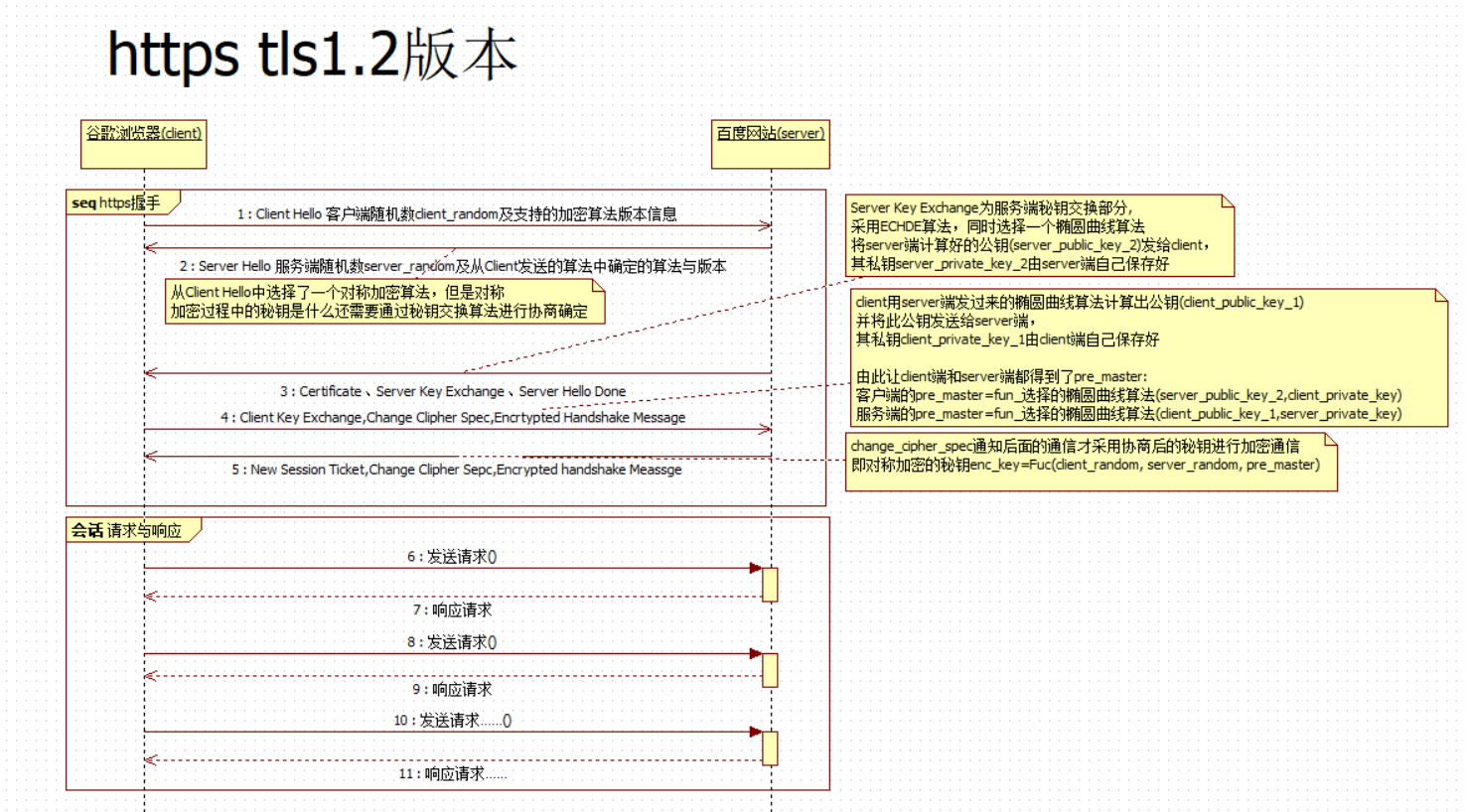Viewport: 1466px width, 812px height.
Task: Click the '会话 请求与响应' fragment label
Action: [128, 529]
